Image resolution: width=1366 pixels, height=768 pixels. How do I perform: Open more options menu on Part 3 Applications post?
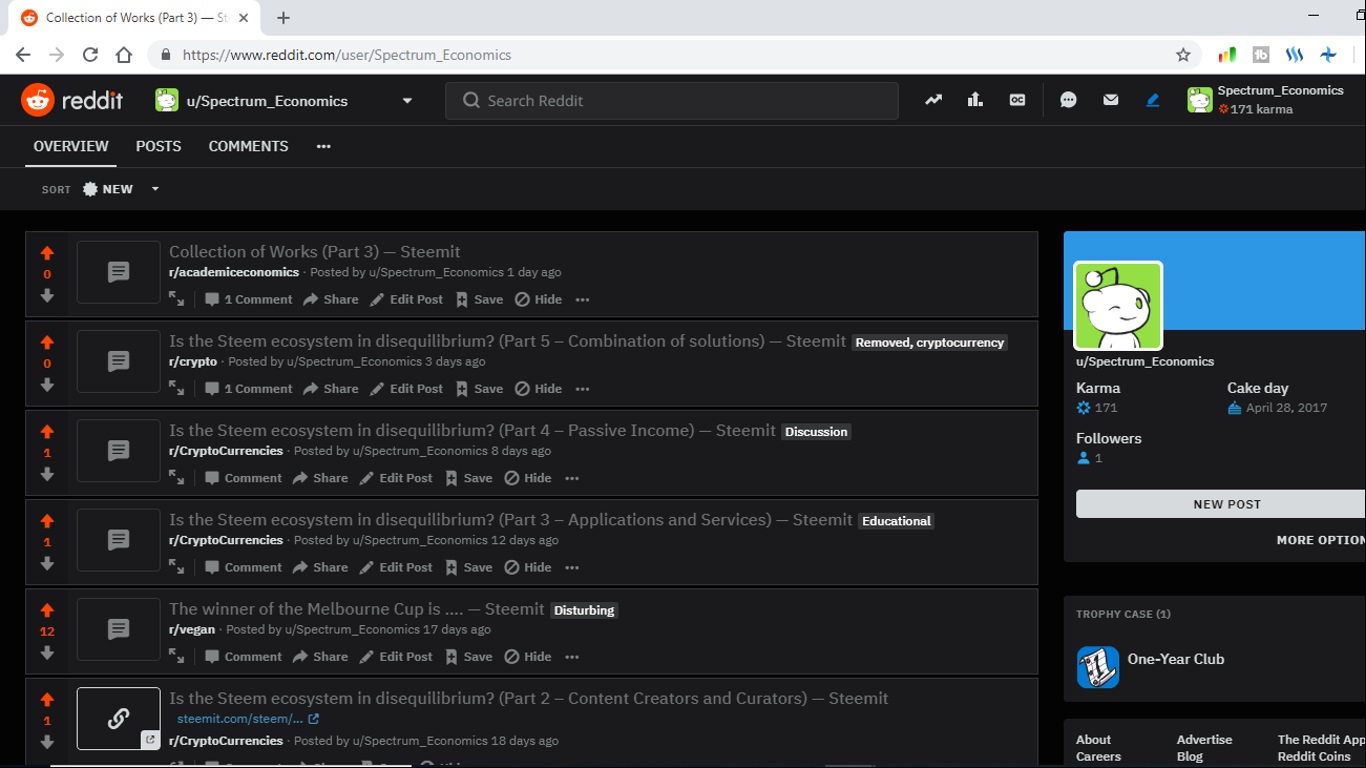[572, 567]
